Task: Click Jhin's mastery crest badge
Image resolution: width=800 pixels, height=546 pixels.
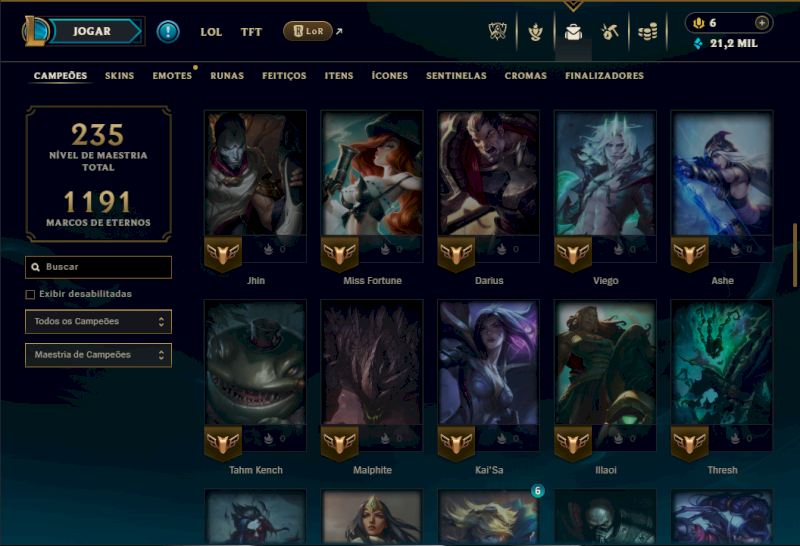Action: click(x=222, y=253)
